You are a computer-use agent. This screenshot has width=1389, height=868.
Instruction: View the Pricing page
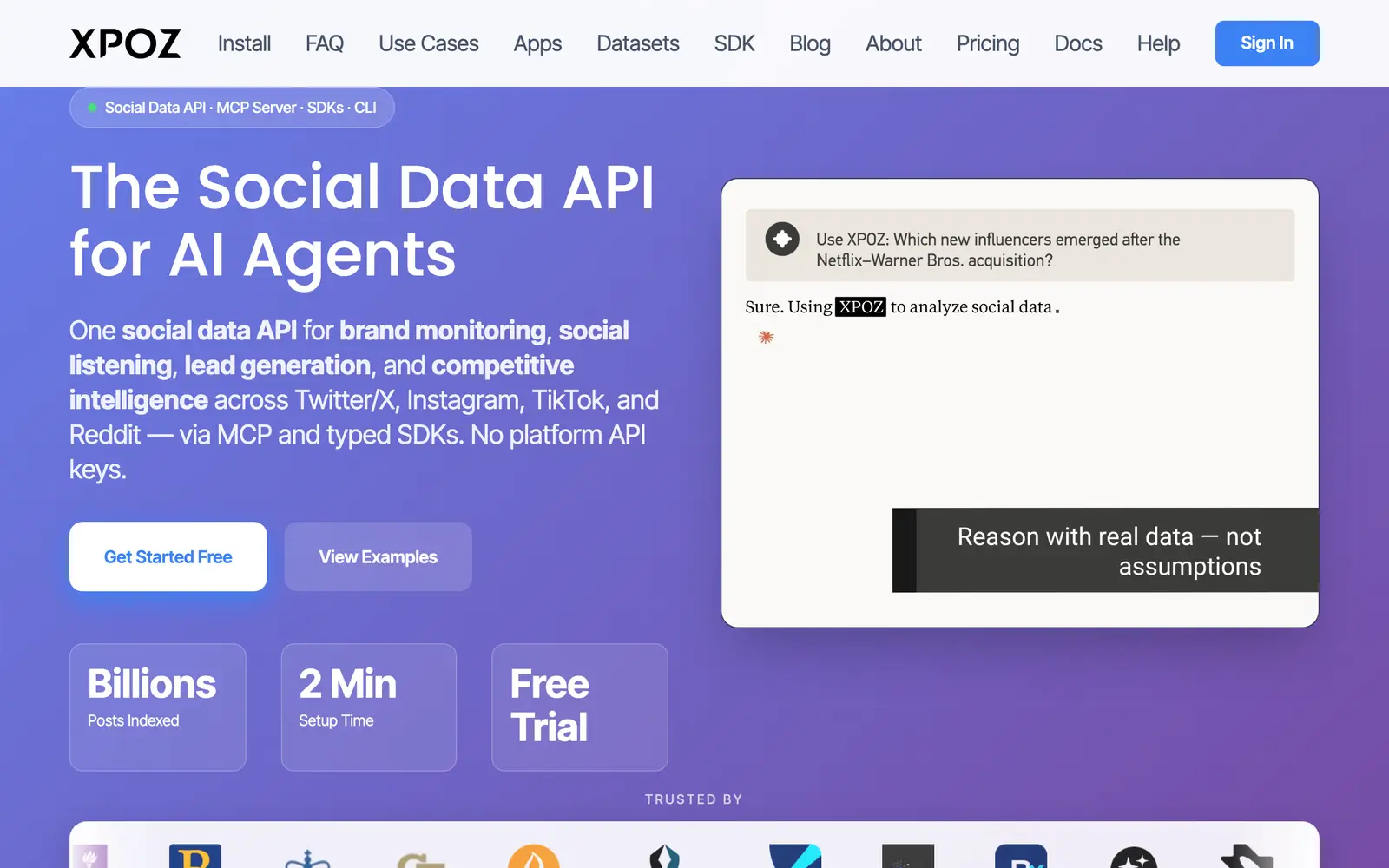click(x=988, y=43)
